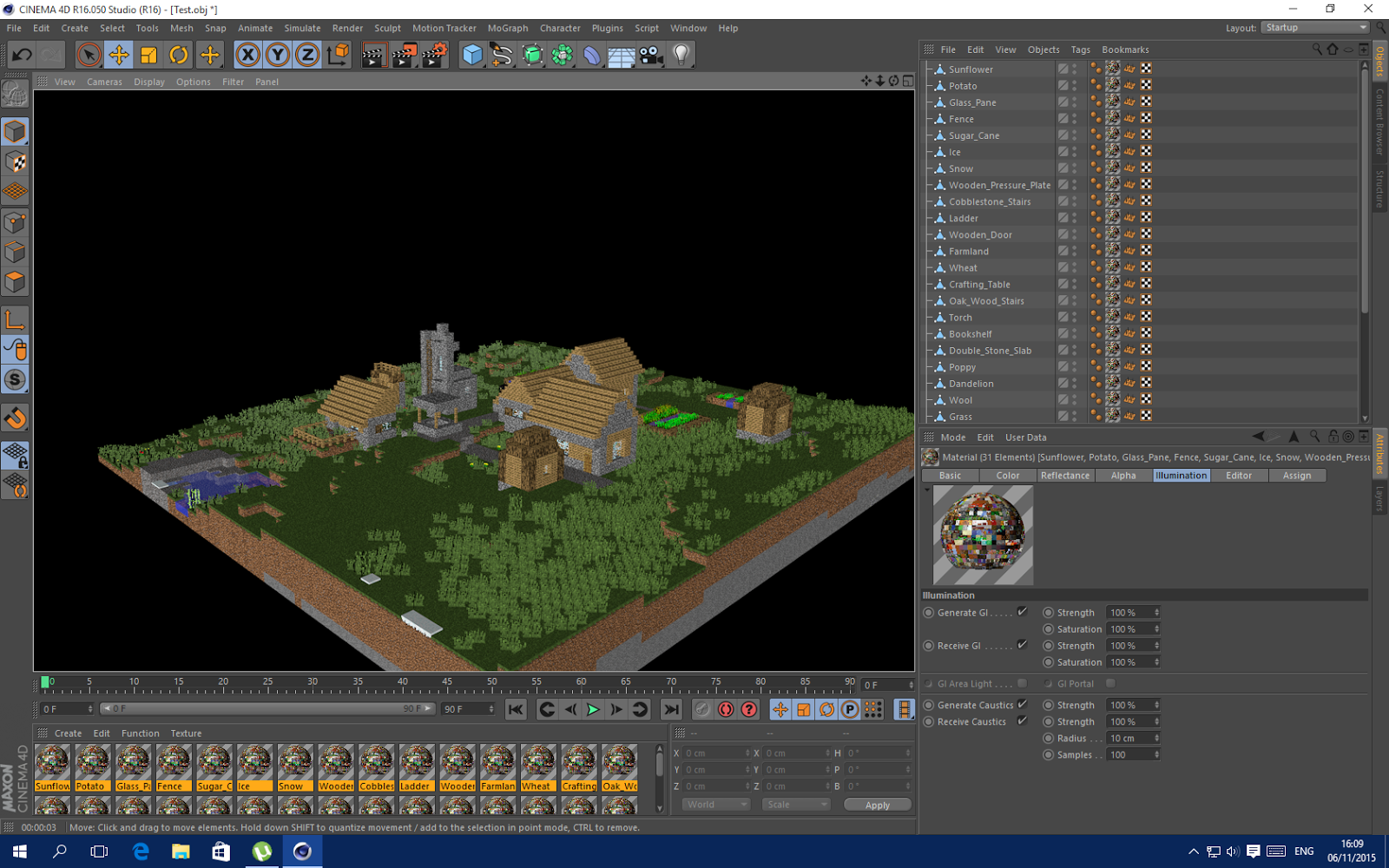Viewport: 1389px width, 868px height.
Task: Click the red Autokeying button
Action: pyautogui.click(x=726, y=709)
